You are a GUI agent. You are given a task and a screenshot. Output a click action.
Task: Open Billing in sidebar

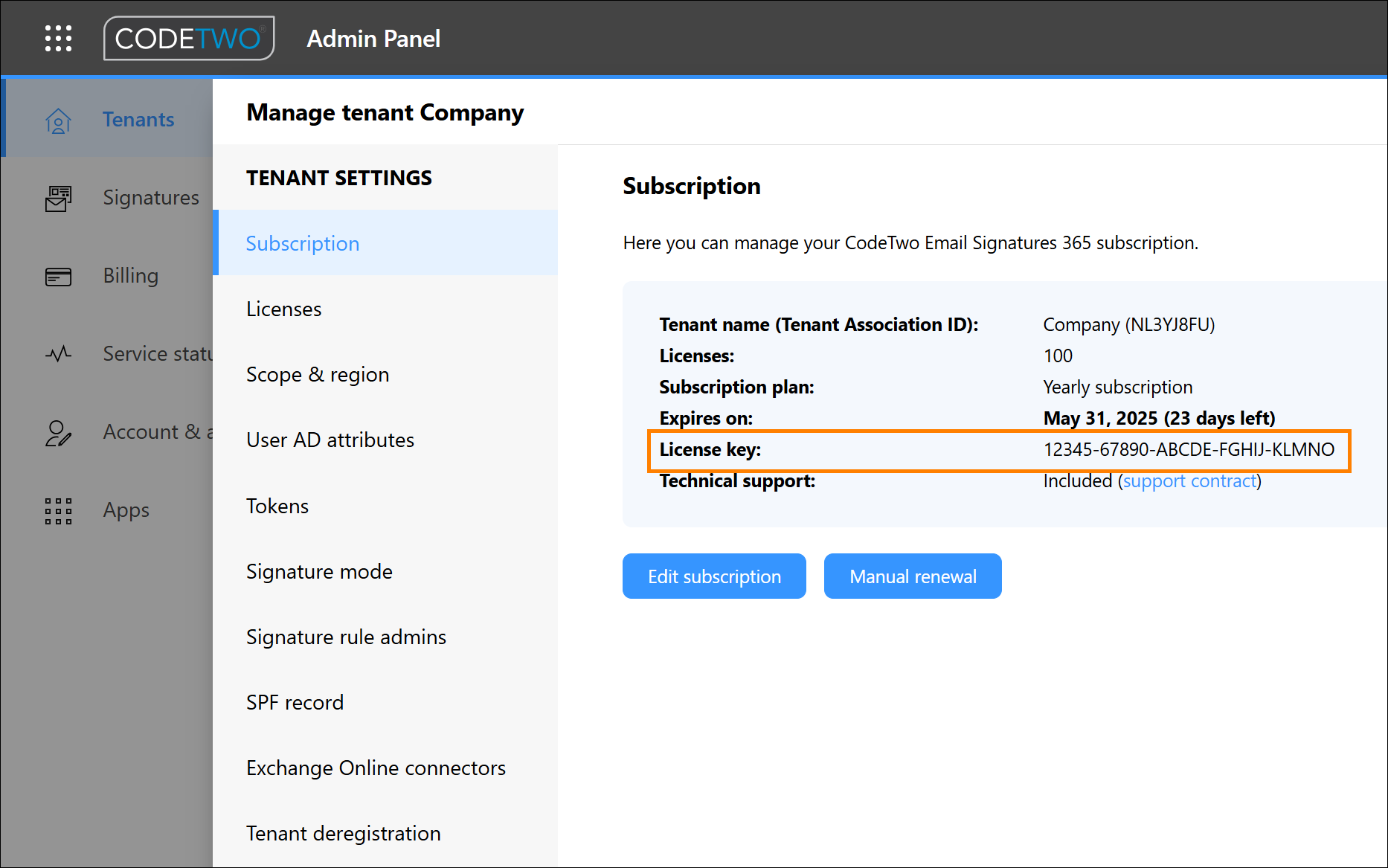[107, 275]
